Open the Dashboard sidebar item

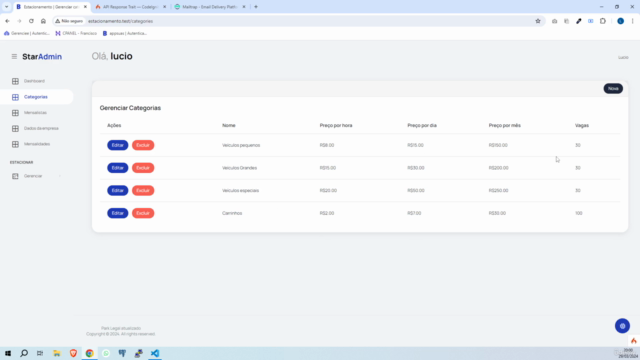coord(34,81)
